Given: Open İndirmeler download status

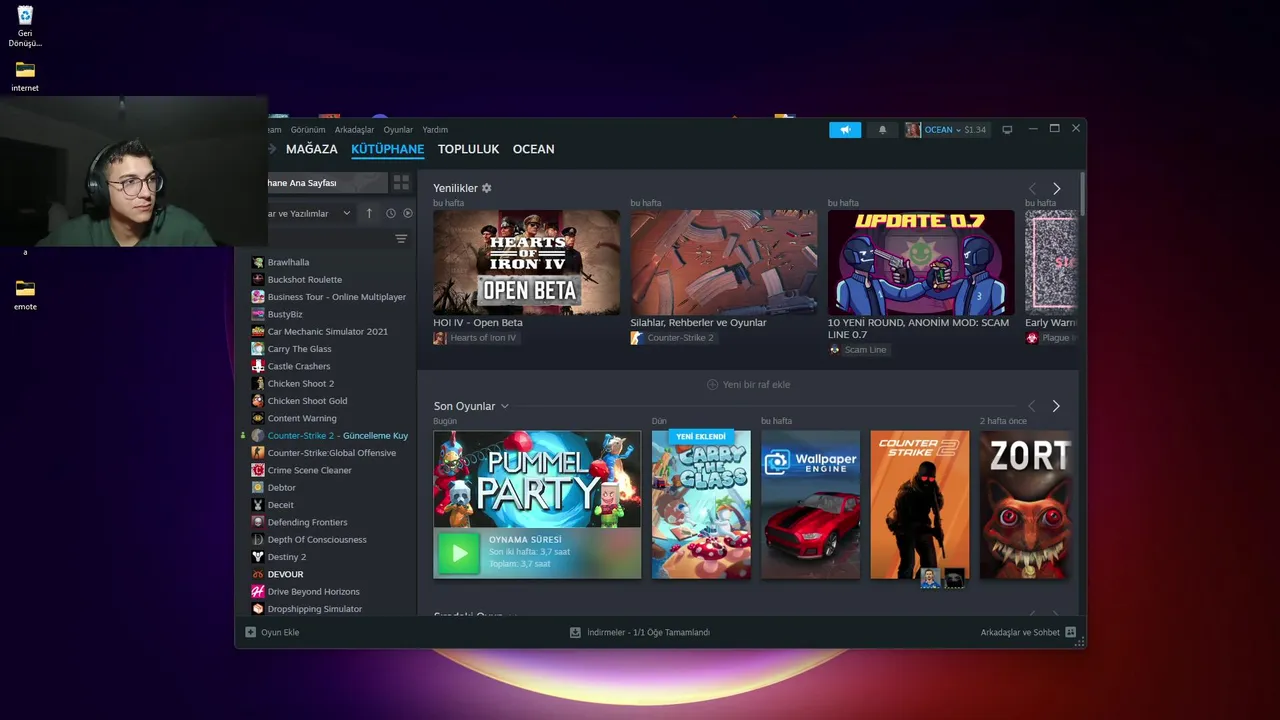Looking at the screenshot, I should [x=640, y=632].
